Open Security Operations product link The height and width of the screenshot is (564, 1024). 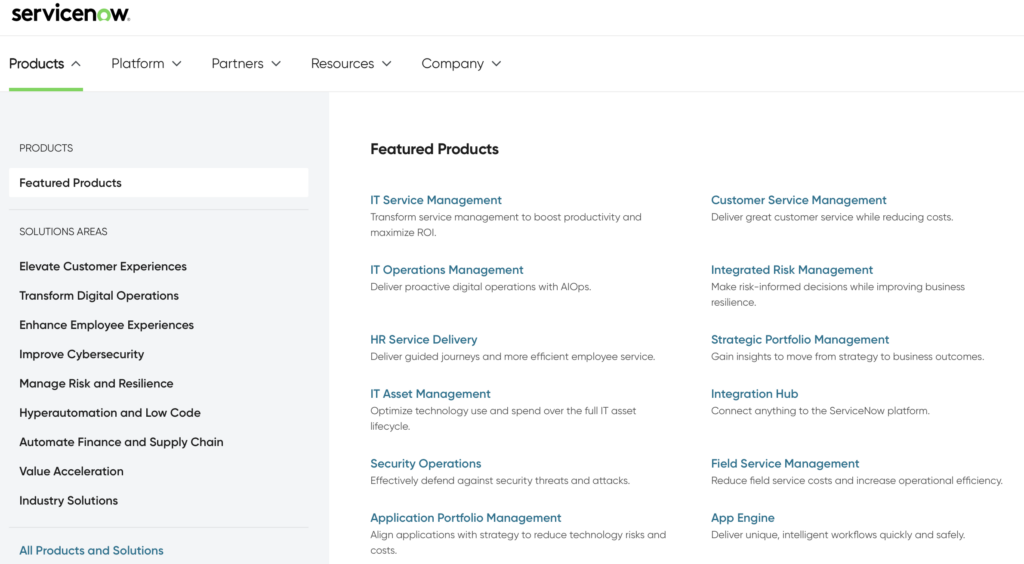(x=426, y=464)
